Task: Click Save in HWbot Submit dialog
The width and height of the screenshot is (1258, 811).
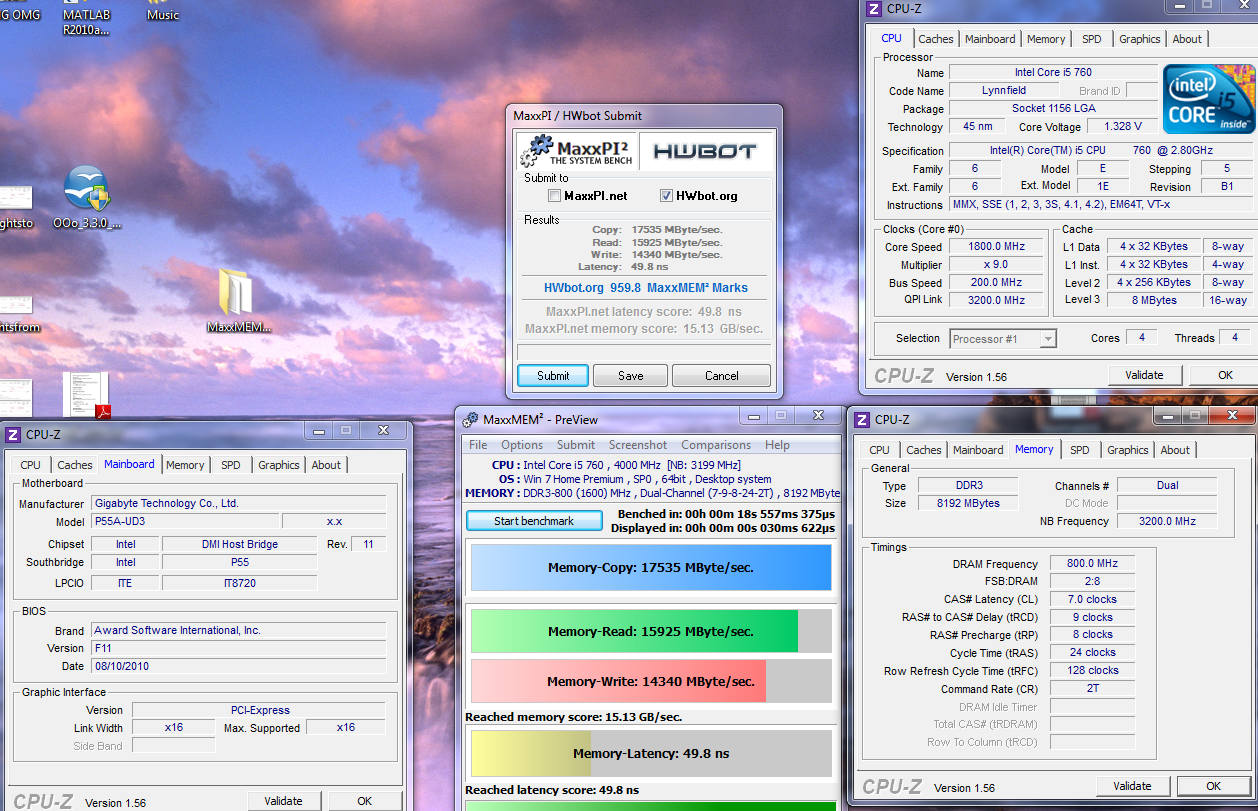Action: pos(631,376)
